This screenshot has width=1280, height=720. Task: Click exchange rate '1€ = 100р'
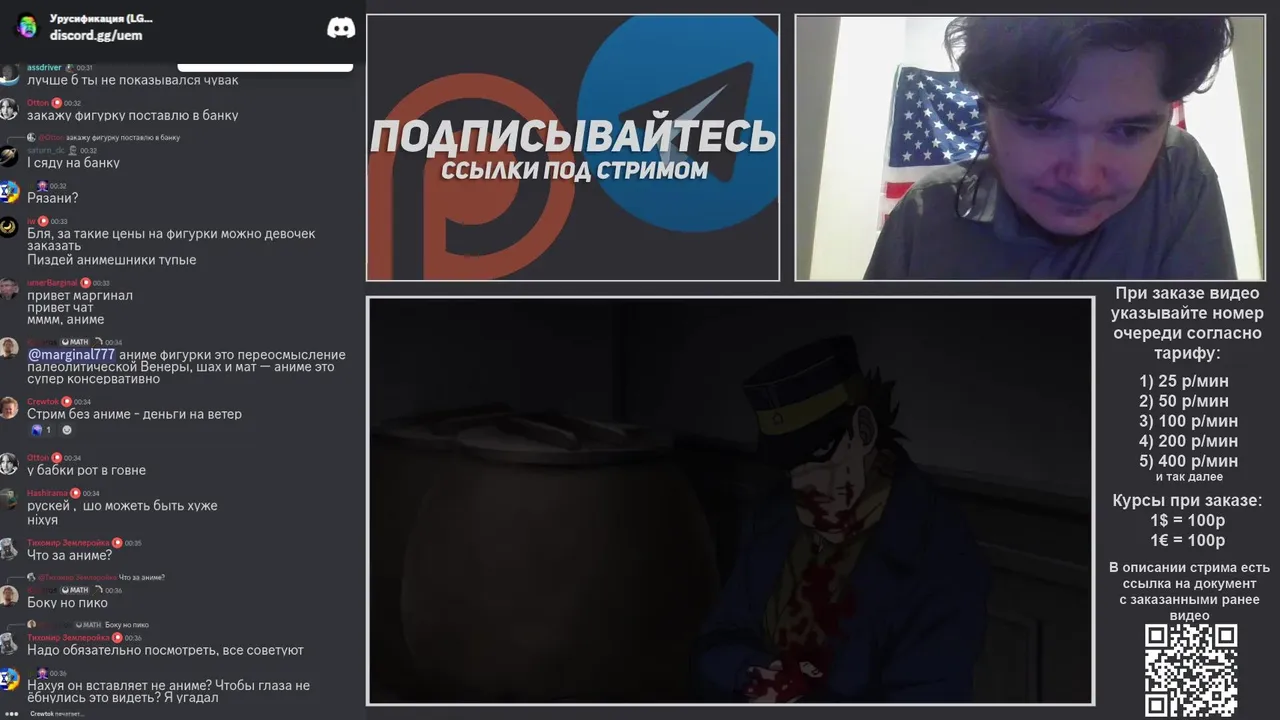click(1188, 541)
